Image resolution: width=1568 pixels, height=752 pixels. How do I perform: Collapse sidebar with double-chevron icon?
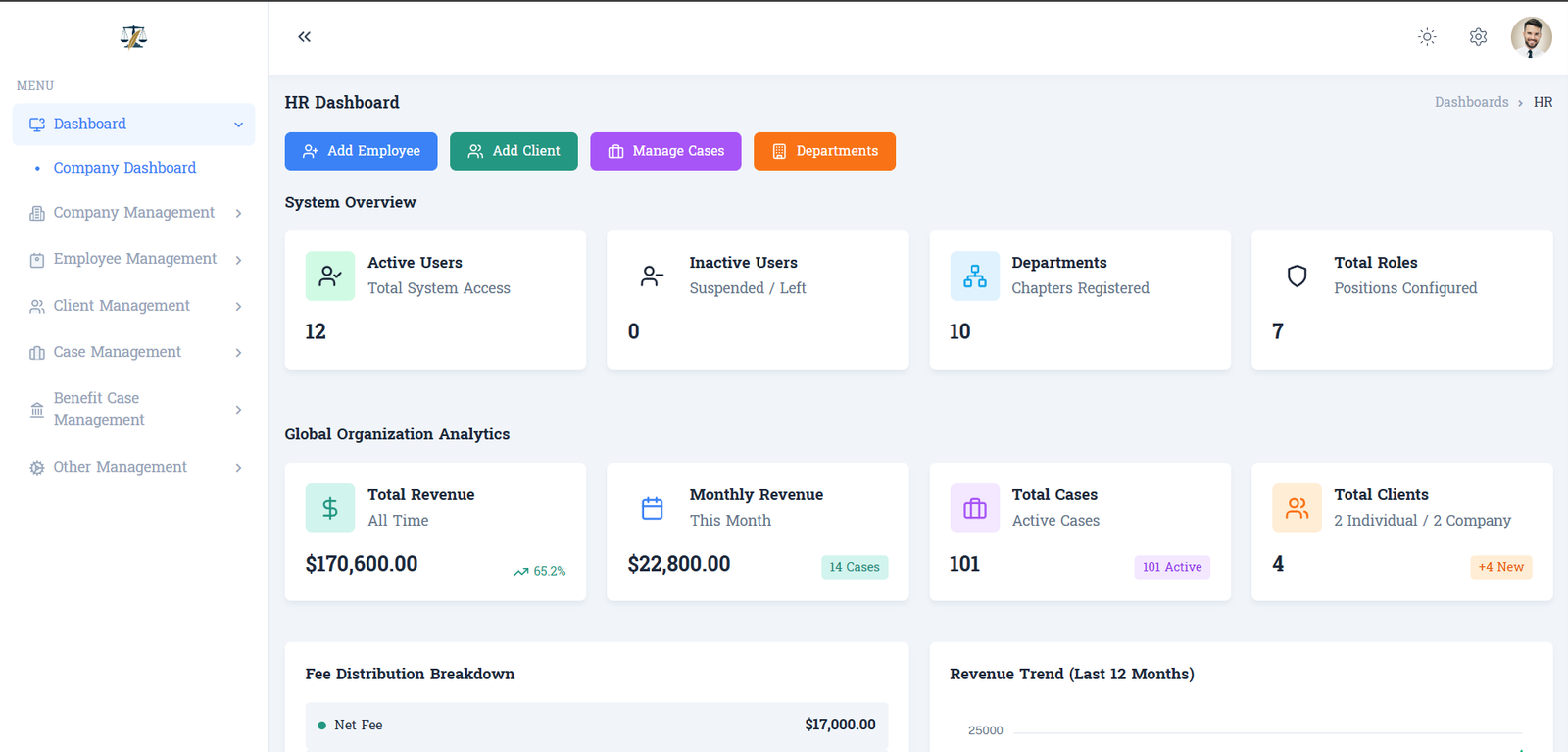point(304,37)
